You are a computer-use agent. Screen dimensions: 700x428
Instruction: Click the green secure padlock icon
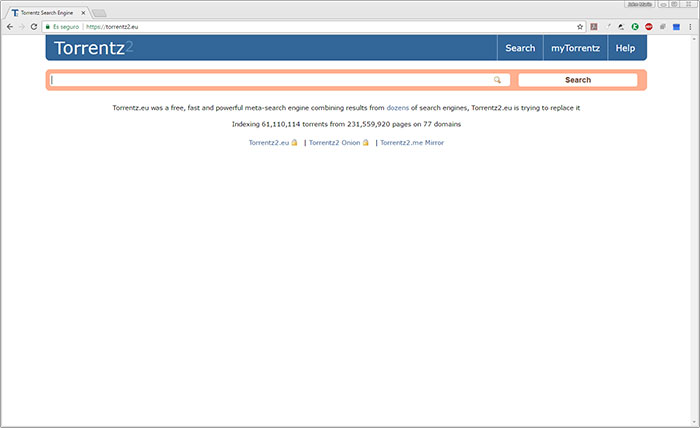47,27
